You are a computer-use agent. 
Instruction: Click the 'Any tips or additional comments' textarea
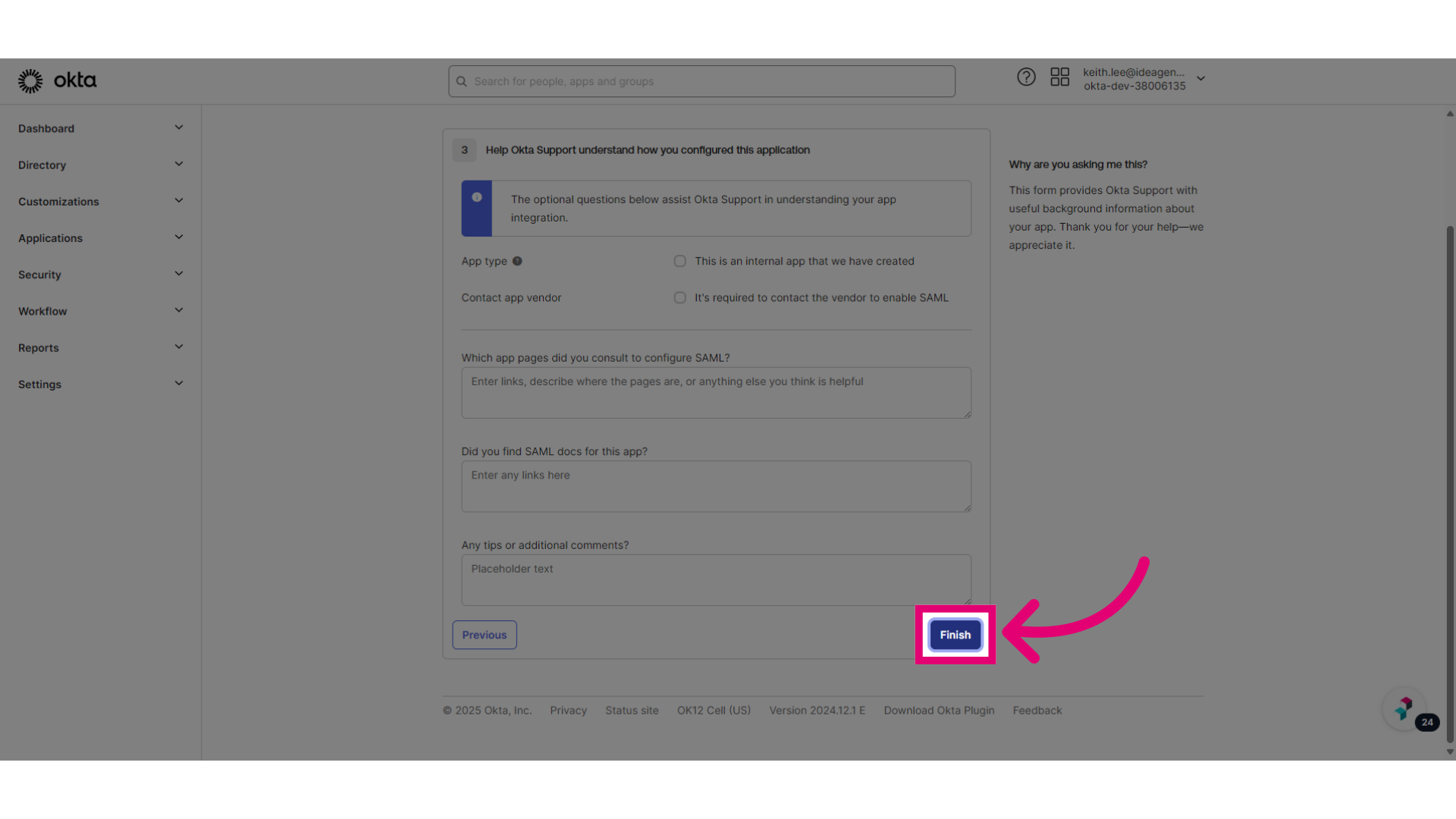pyautogui.click(x=716, y=580)
